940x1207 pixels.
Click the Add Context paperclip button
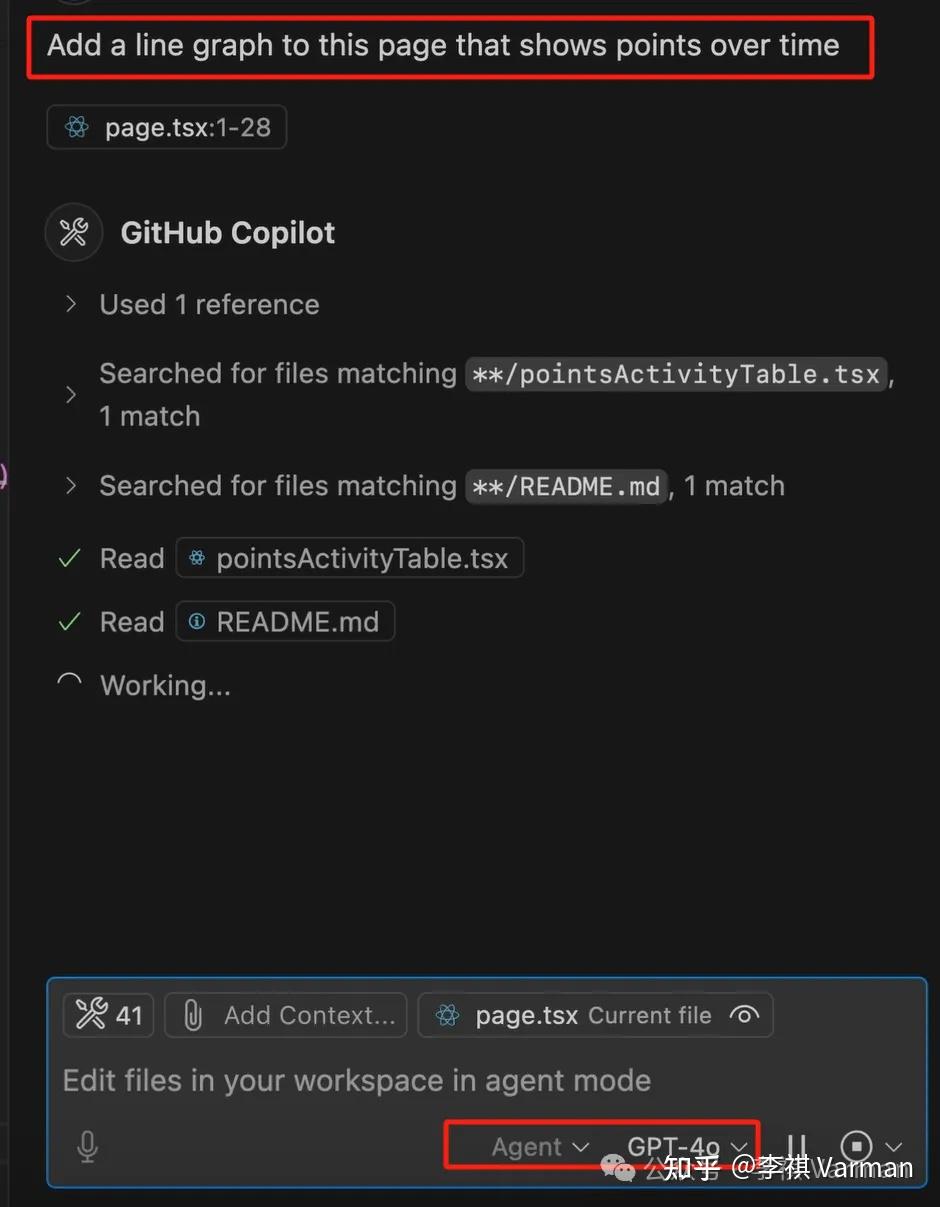285,1015
